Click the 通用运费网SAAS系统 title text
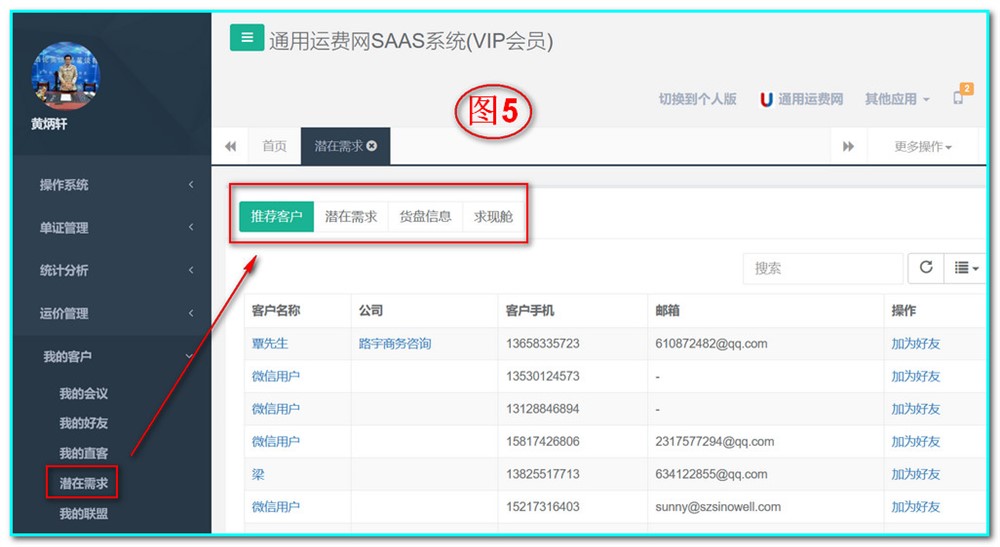Image resolution: width=1000 pixels, height=547 pixels. pyautogui.click(x=411, y=41)
